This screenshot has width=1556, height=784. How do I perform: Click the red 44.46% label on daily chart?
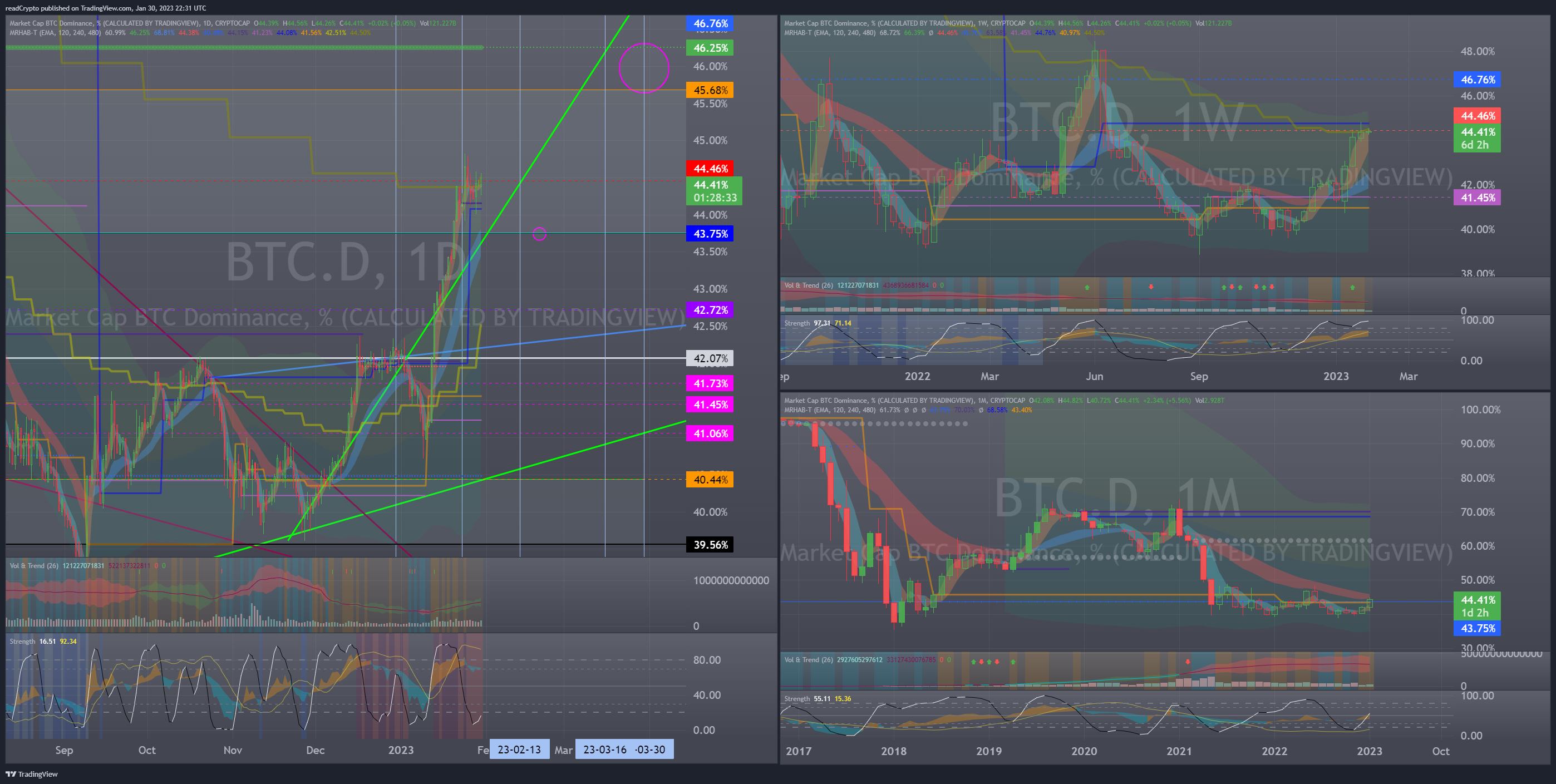(710, 169)
